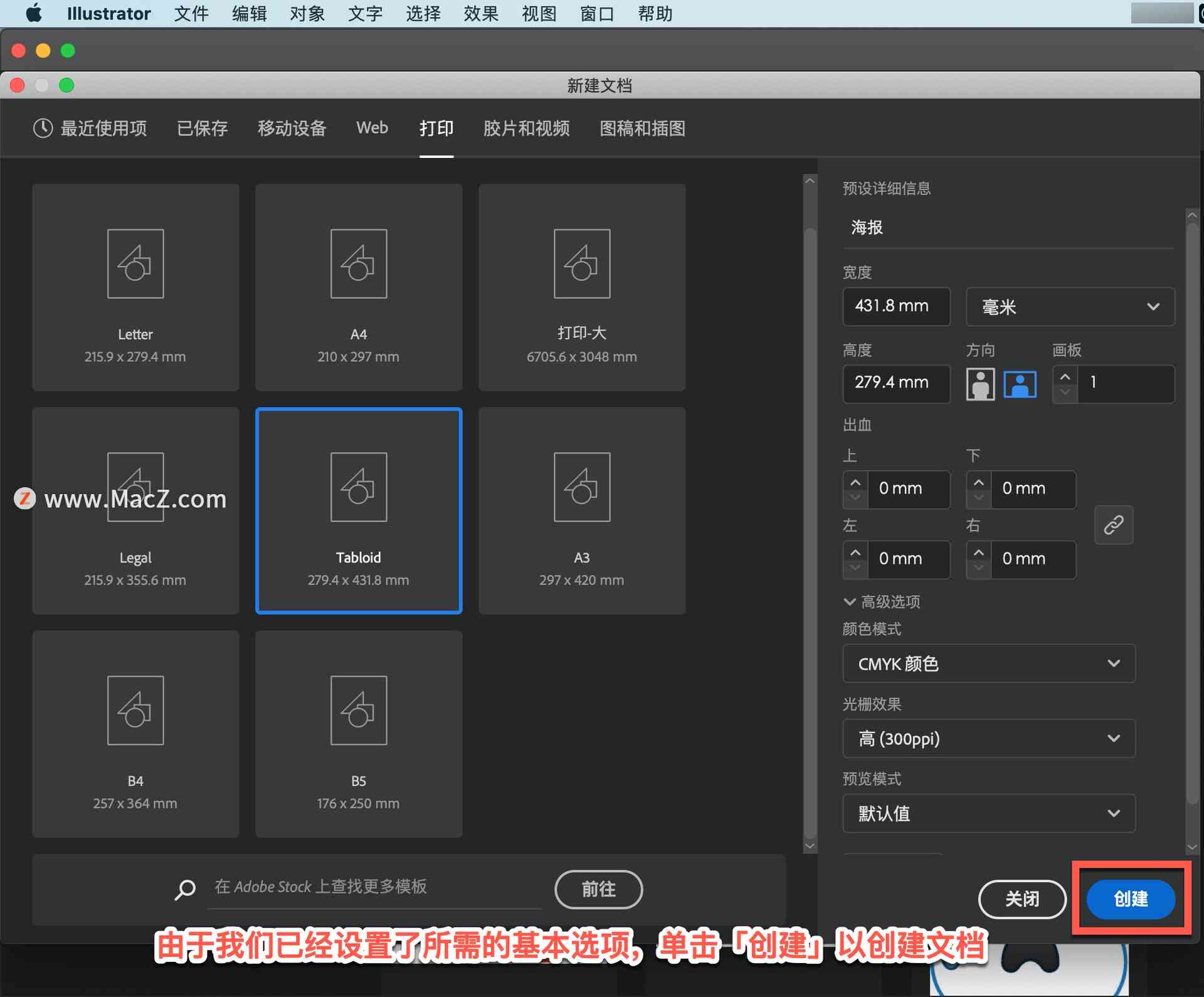Click the portrait orientation icon

click(x=981, y=382)
